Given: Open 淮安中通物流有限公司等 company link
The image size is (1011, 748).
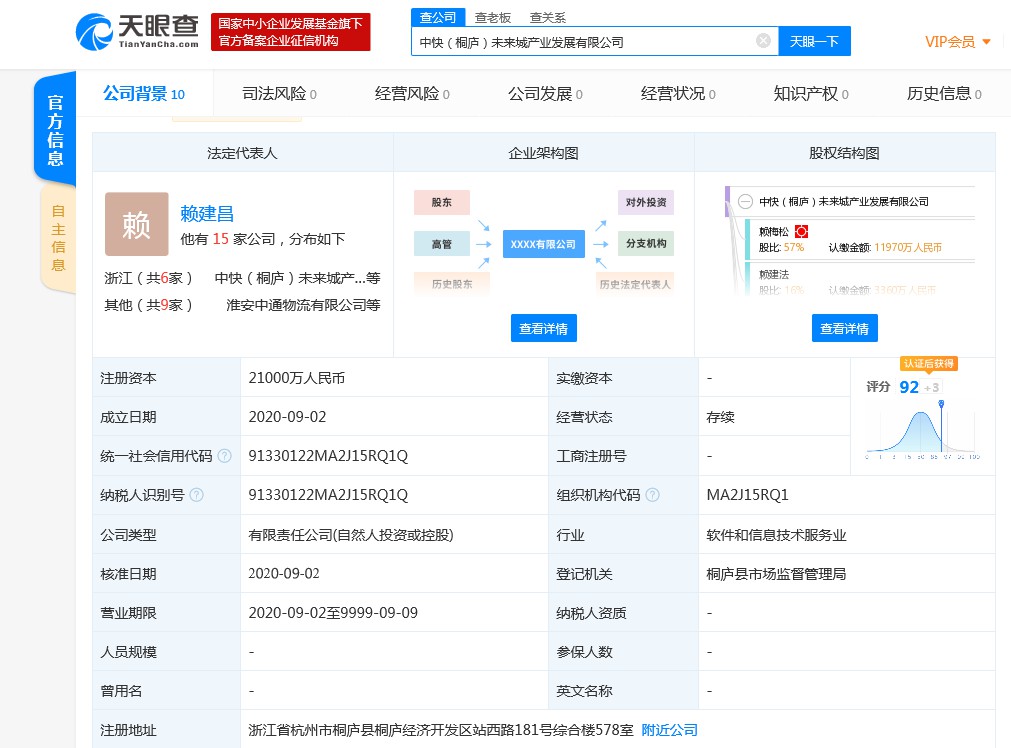Looking at the screenshot, I should pos(303,305).
